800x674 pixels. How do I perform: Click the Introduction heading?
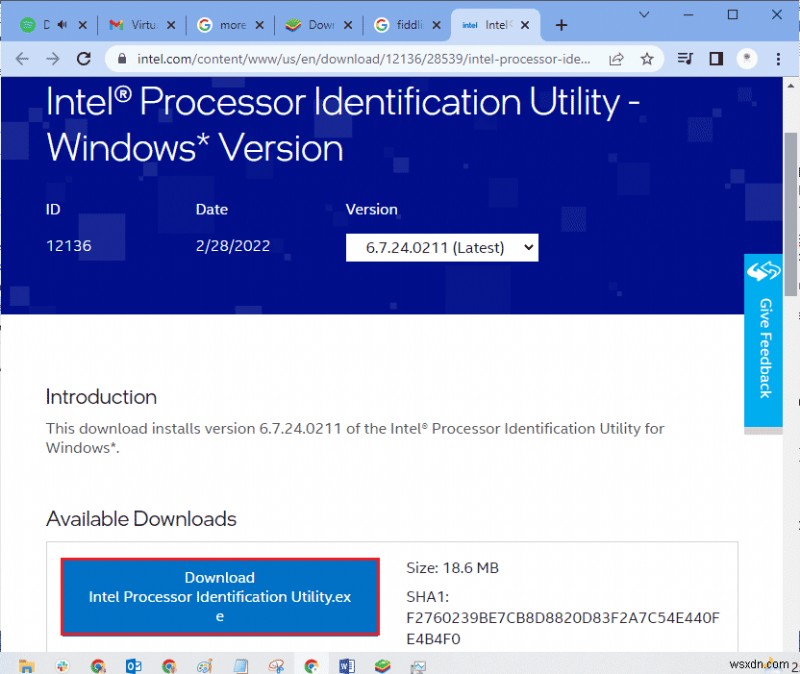[x=101, y=397]
